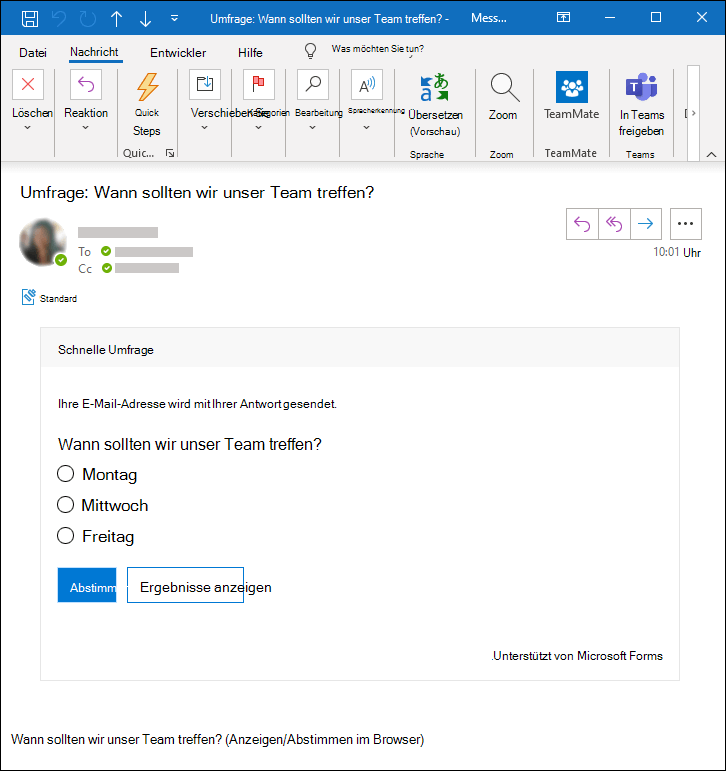Click the Standard sensitivity label icon
This screenshot has width=726, height=771.
pos(29,297)
